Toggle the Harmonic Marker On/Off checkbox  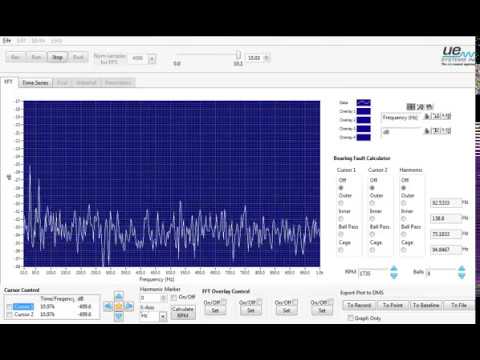(x=174, y=297)
